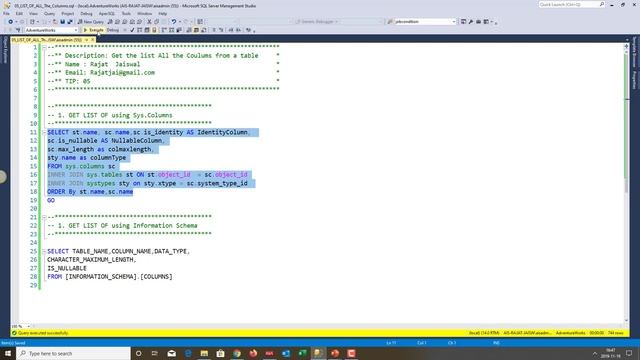Click the Display Estimated Execution Plan icon
640x360 pixels.
tap(140, 30)
